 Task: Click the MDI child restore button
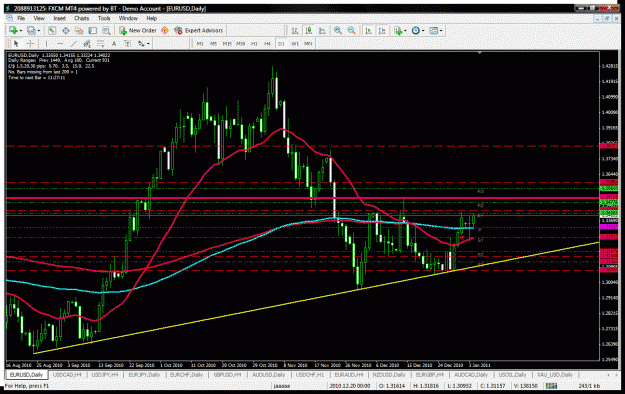[x=607, y=18]
